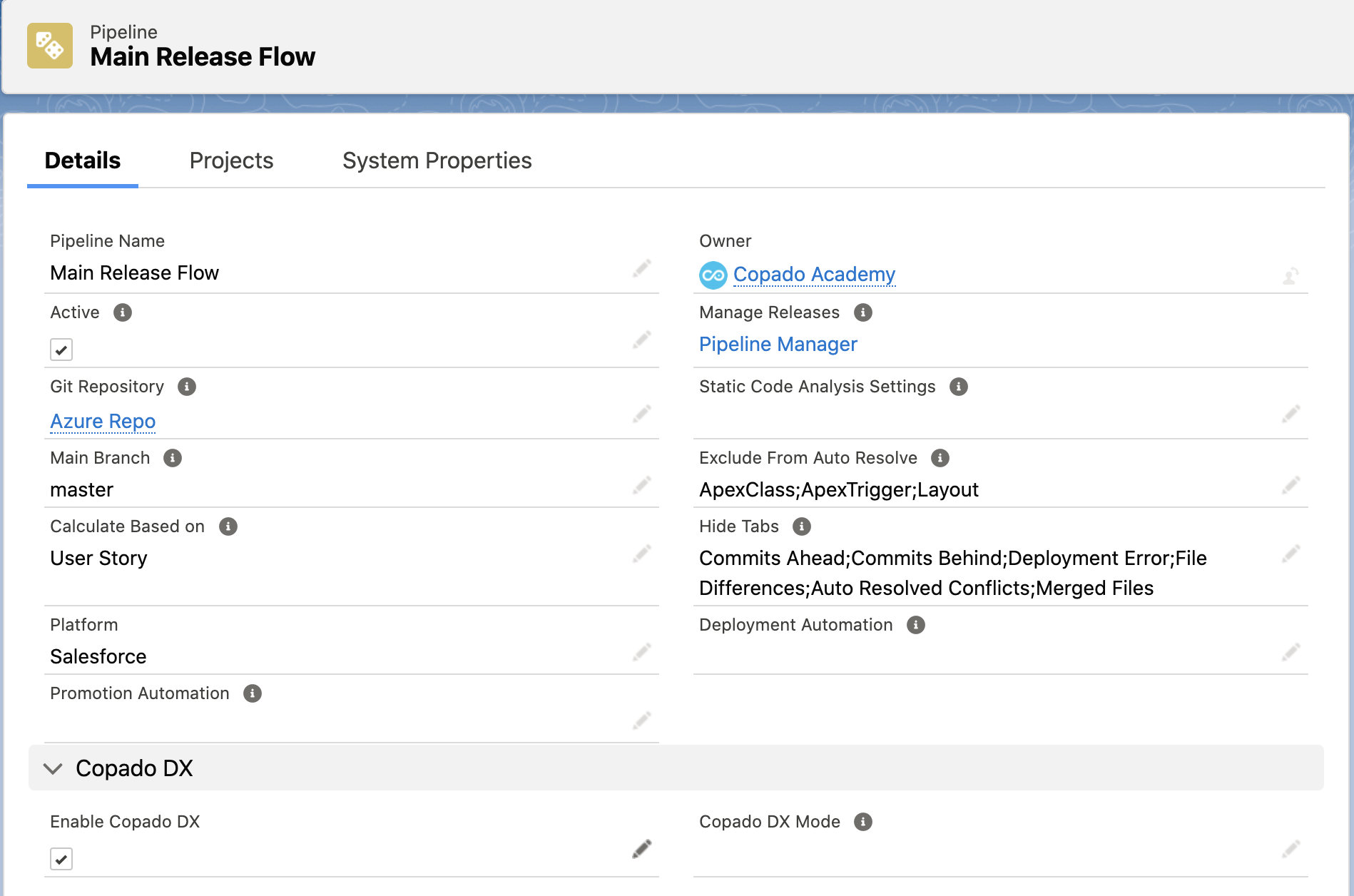
Task: Edit Static Code Analysis Settings pencil
Action: [1291, 414]
